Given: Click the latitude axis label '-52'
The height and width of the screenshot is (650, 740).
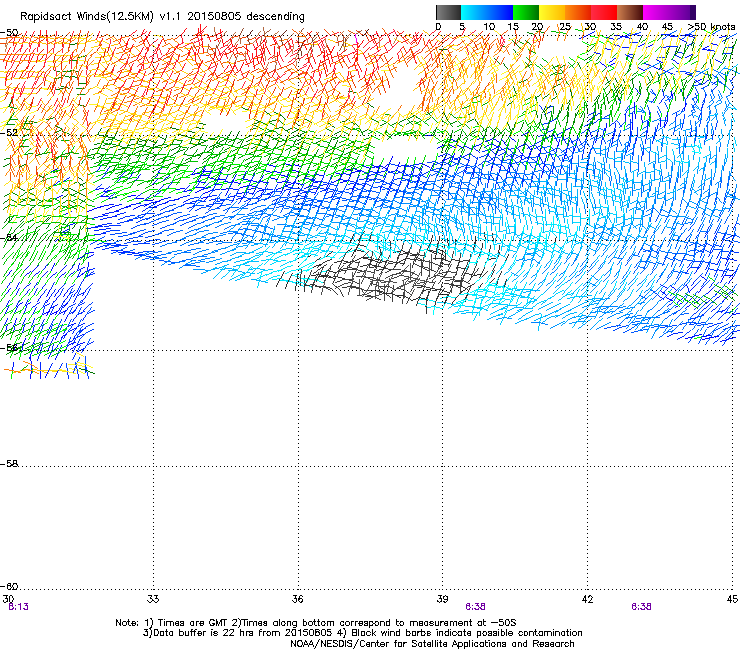Looking at the screenshot, I should (9, 133).
